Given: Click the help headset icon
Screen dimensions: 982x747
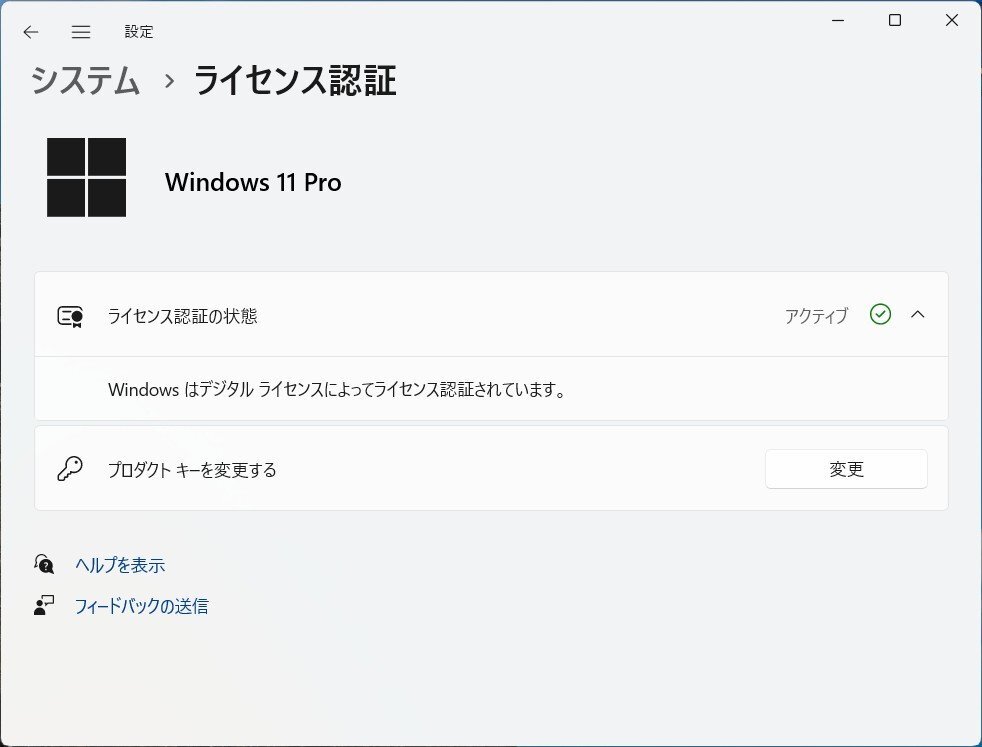Looking at the screenshot, I should [x=44, y=564].
